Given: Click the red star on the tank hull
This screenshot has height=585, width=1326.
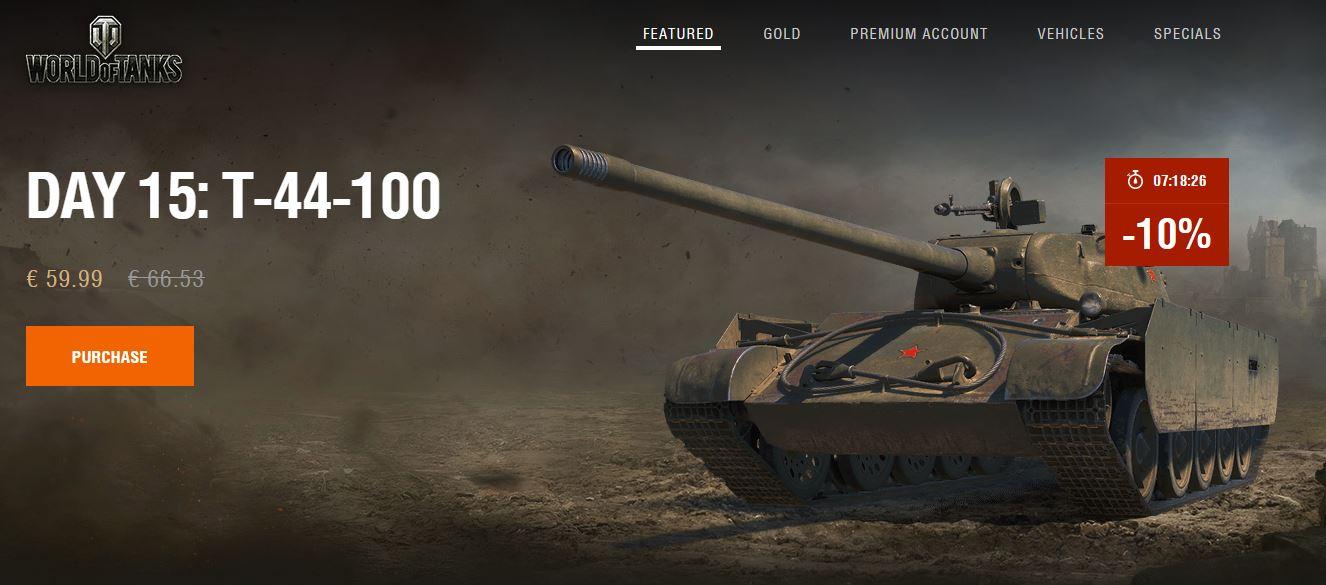Looking at the screenshot, I should [909, 351].
